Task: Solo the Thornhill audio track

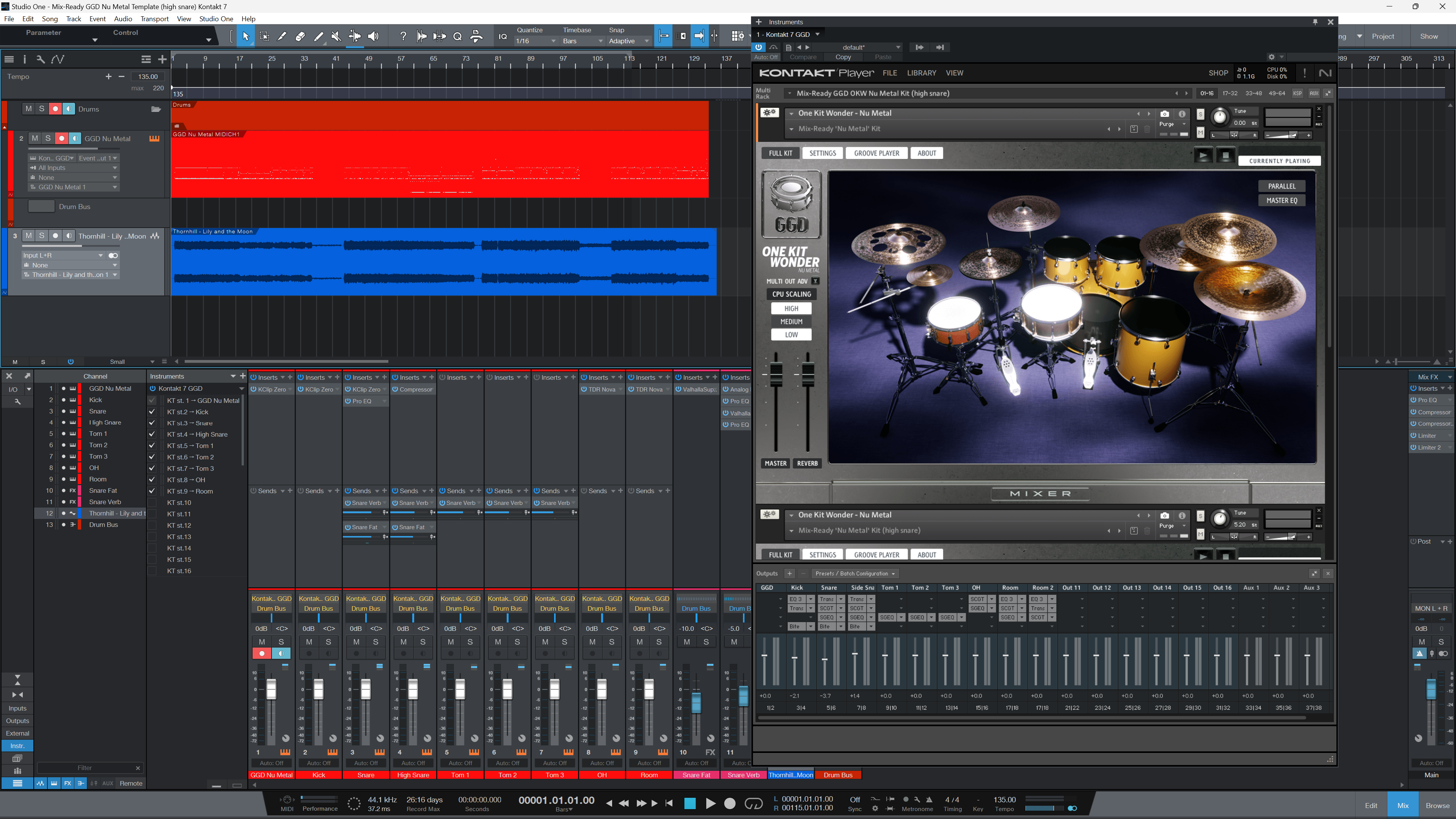Action: tap(42, 236)
